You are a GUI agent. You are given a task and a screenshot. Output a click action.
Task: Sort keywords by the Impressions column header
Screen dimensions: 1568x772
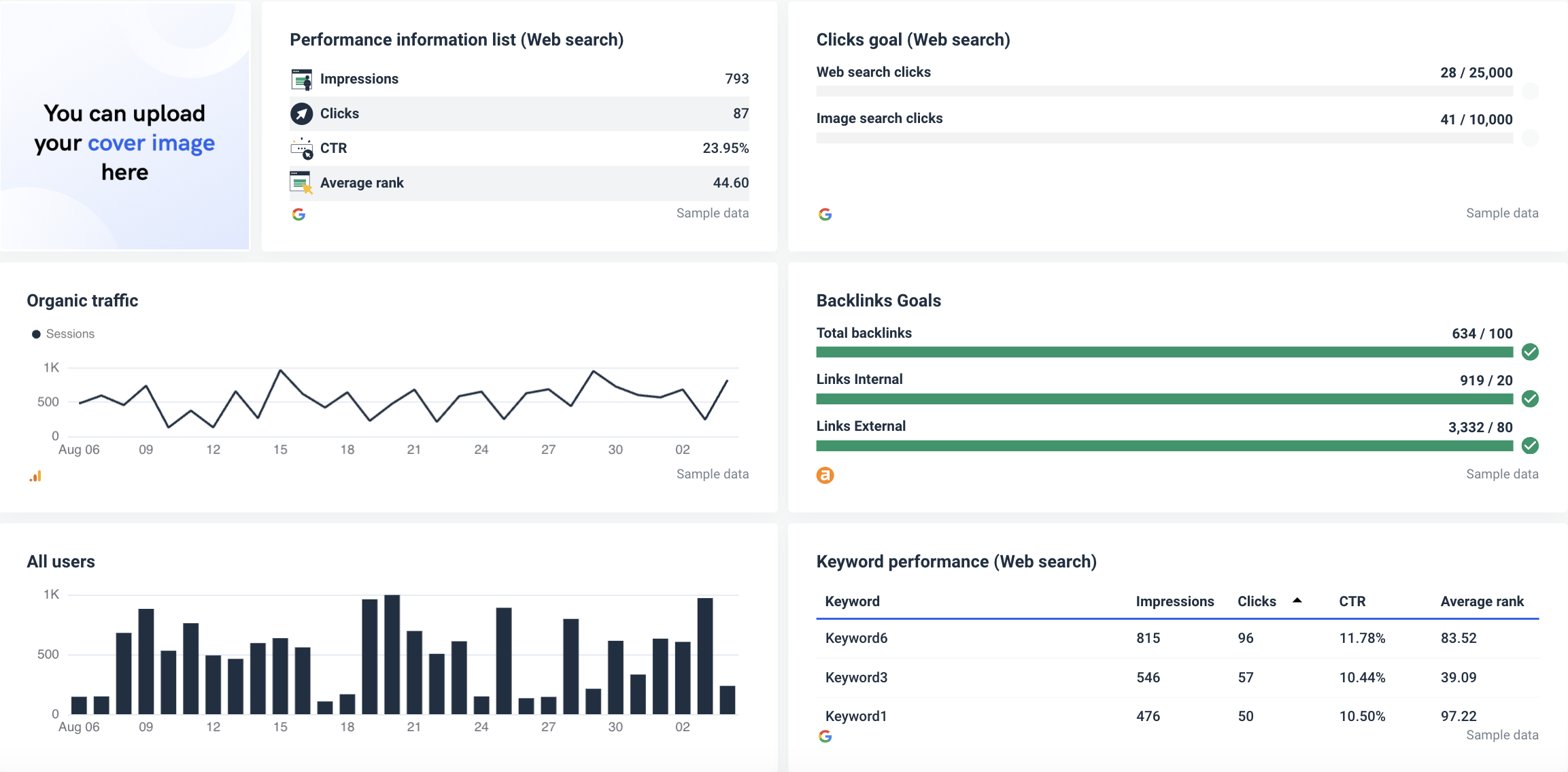click(1174, 601)
